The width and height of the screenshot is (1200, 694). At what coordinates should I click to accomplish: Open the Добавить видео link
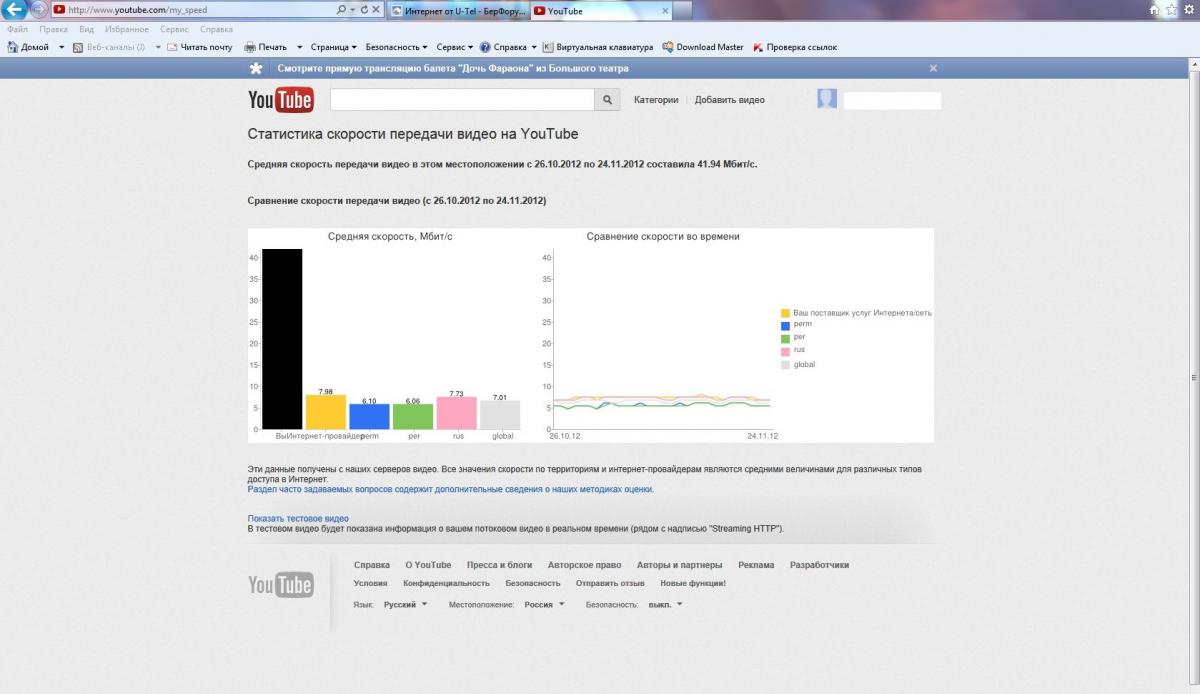point(729,100)
